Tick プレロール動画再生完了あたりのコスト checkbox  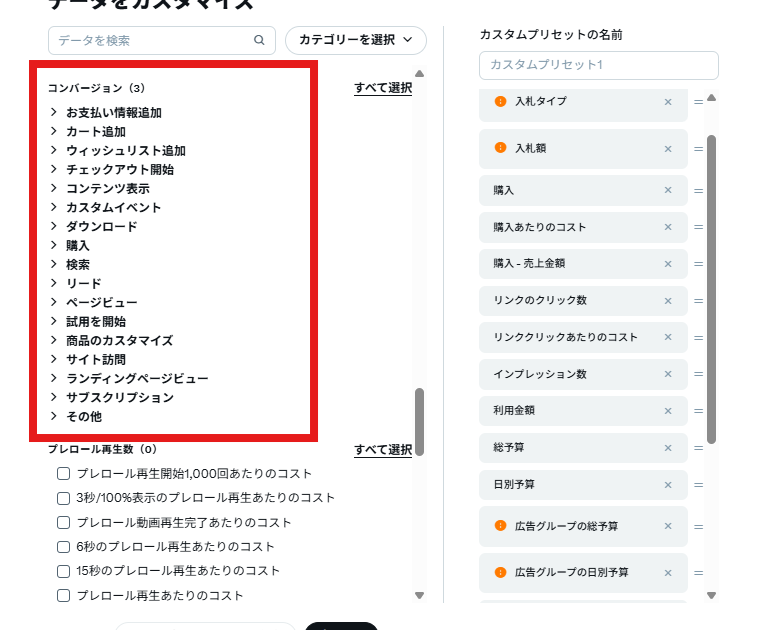[x=63, y=523]
